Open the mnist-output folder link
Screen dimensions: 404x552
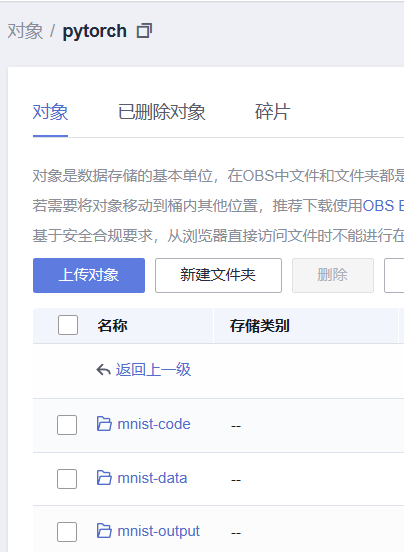(x=158, y=531)
